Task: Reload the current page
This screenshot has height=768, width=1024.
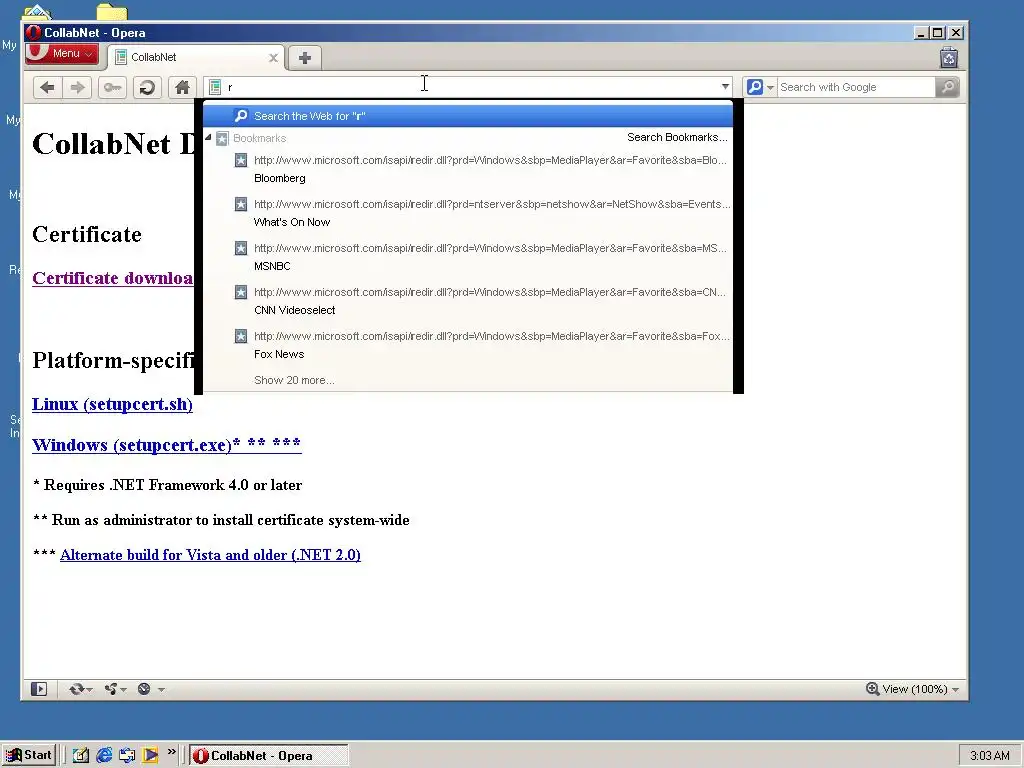Action: [147, 87]
